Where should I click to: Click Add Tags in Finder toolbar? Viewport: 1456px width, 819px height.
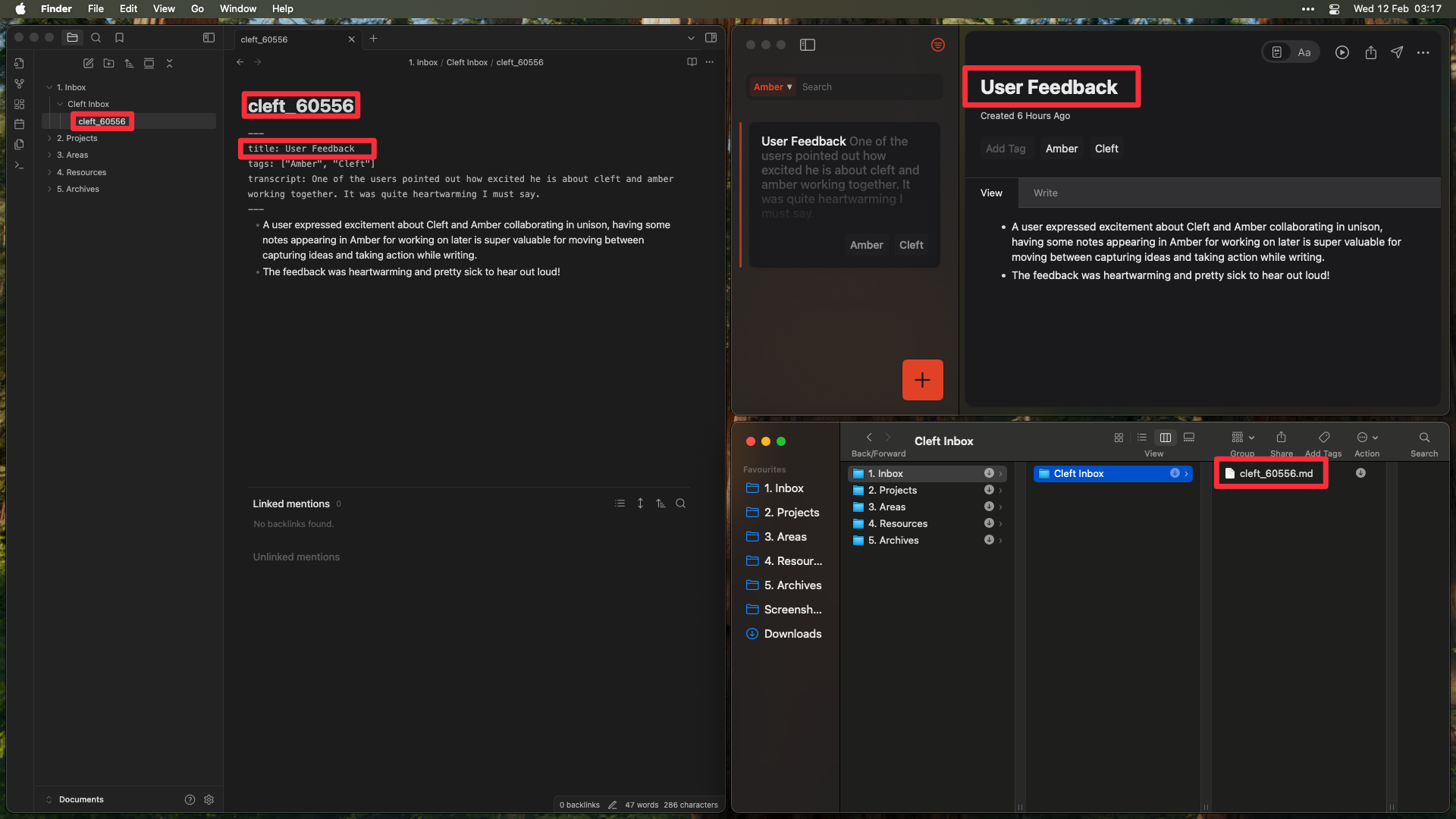[x=1324, y=438]
